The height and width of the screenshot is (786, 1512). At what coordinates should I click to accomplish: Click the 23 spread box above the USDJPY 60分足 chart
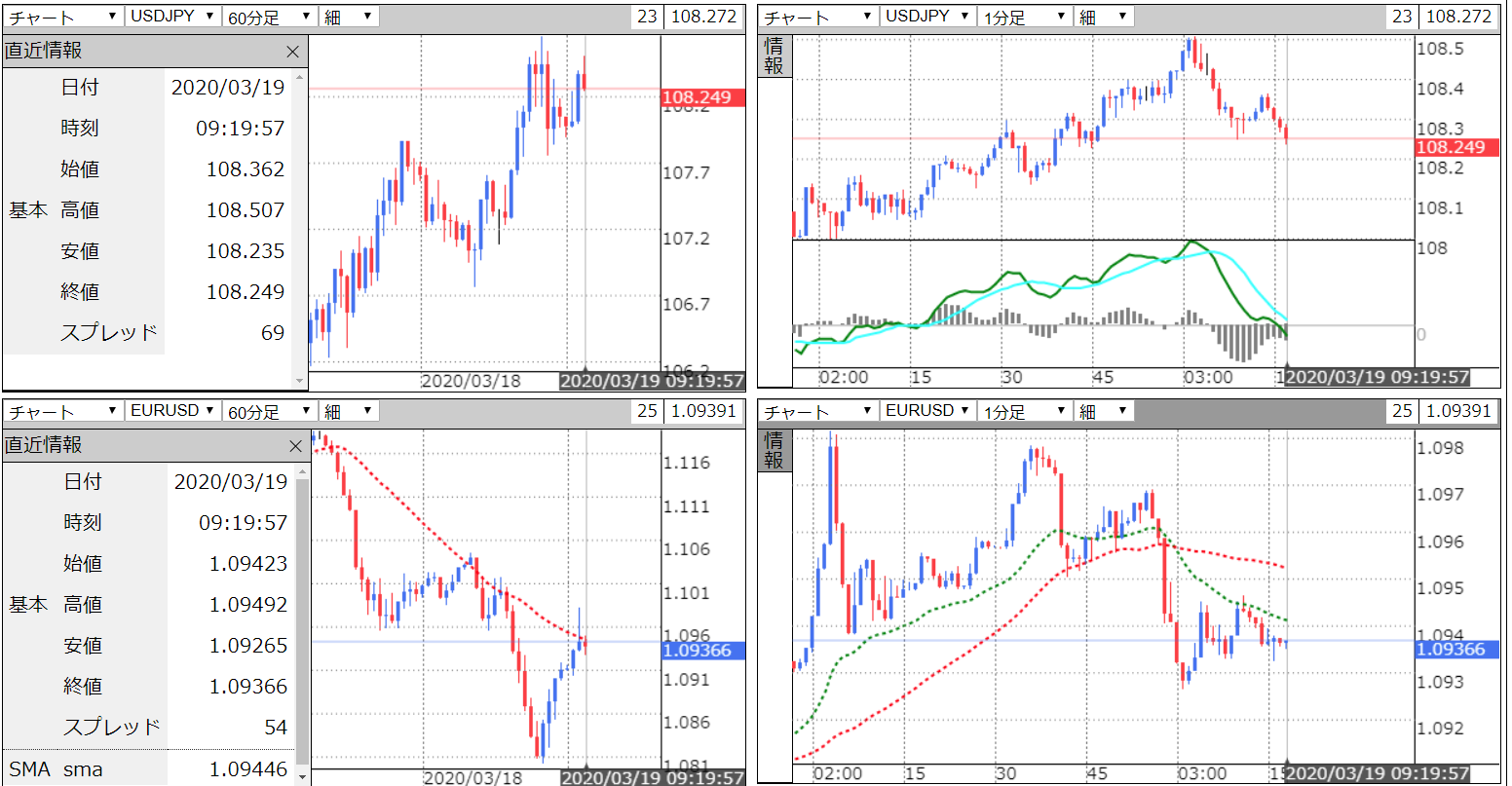click(x=647, y=17)
